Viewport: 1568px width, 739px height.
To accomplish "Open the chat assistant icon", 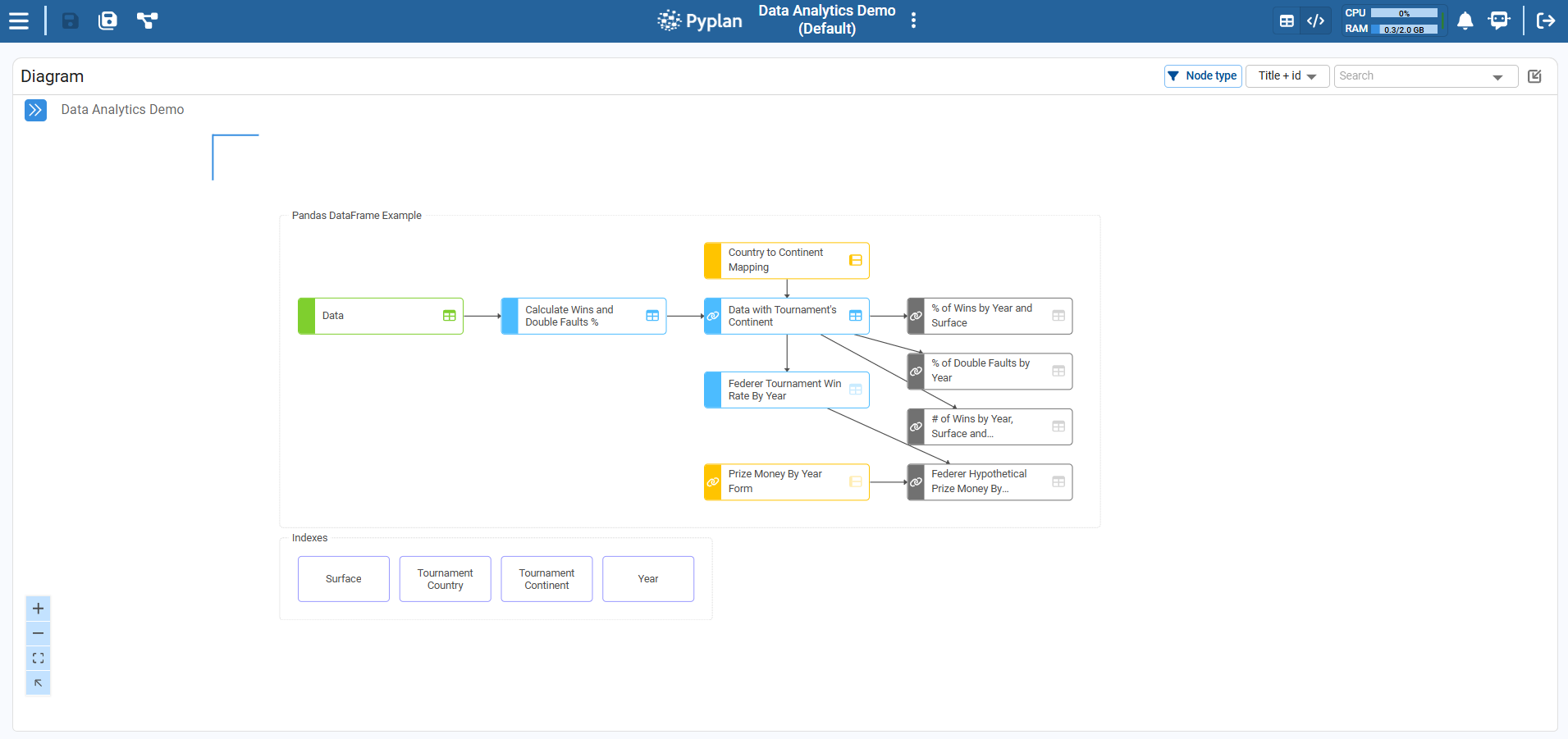I will coord(1499,21).
